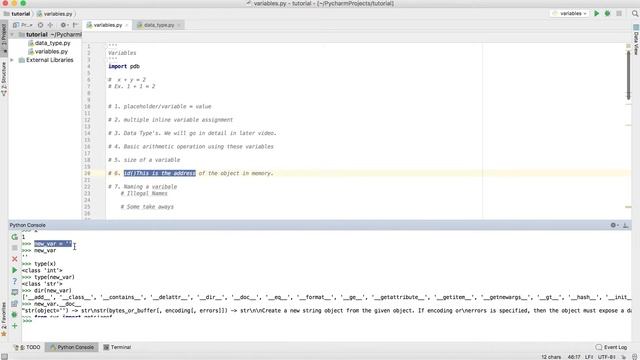
Task: Open the Event Log
Action: 611,347
